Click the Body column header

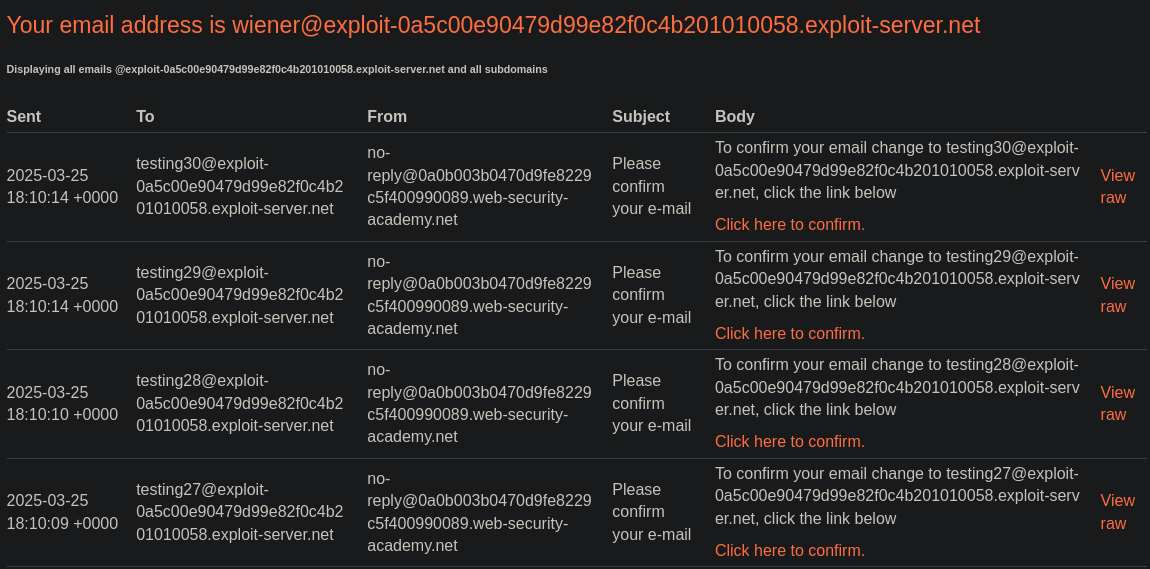click(x=735, y=117)
